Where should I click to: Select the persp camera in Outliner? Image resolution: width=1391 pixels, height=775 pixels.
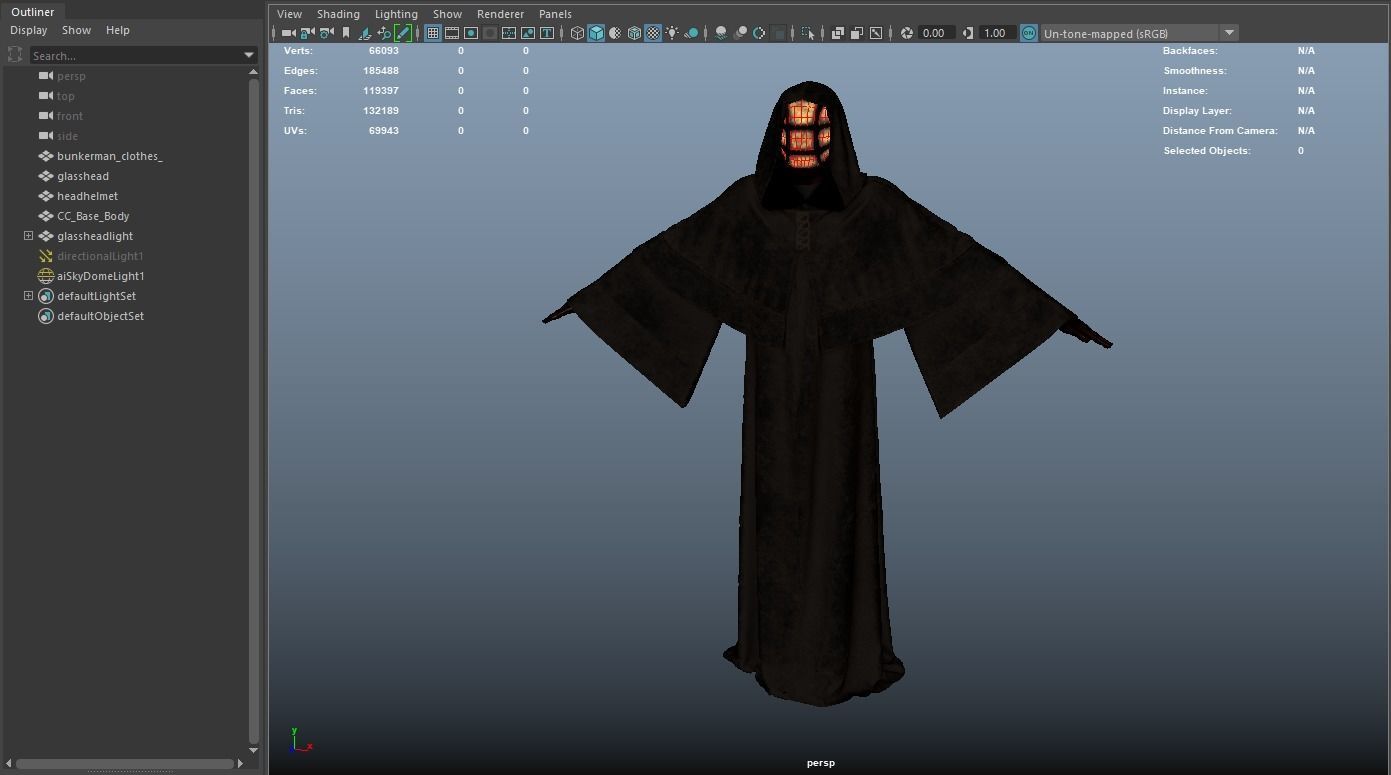(71, 76)
